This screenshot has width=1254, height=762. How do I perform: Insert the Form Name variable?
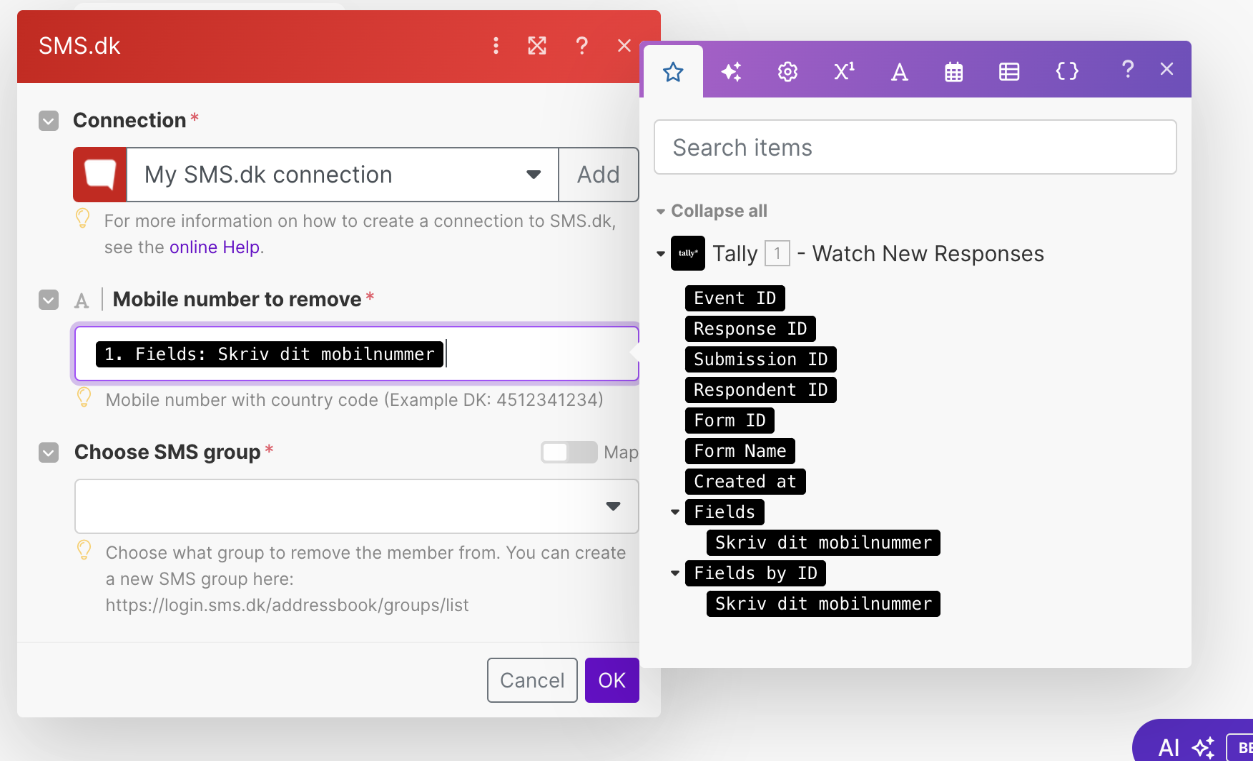[740, 451]
